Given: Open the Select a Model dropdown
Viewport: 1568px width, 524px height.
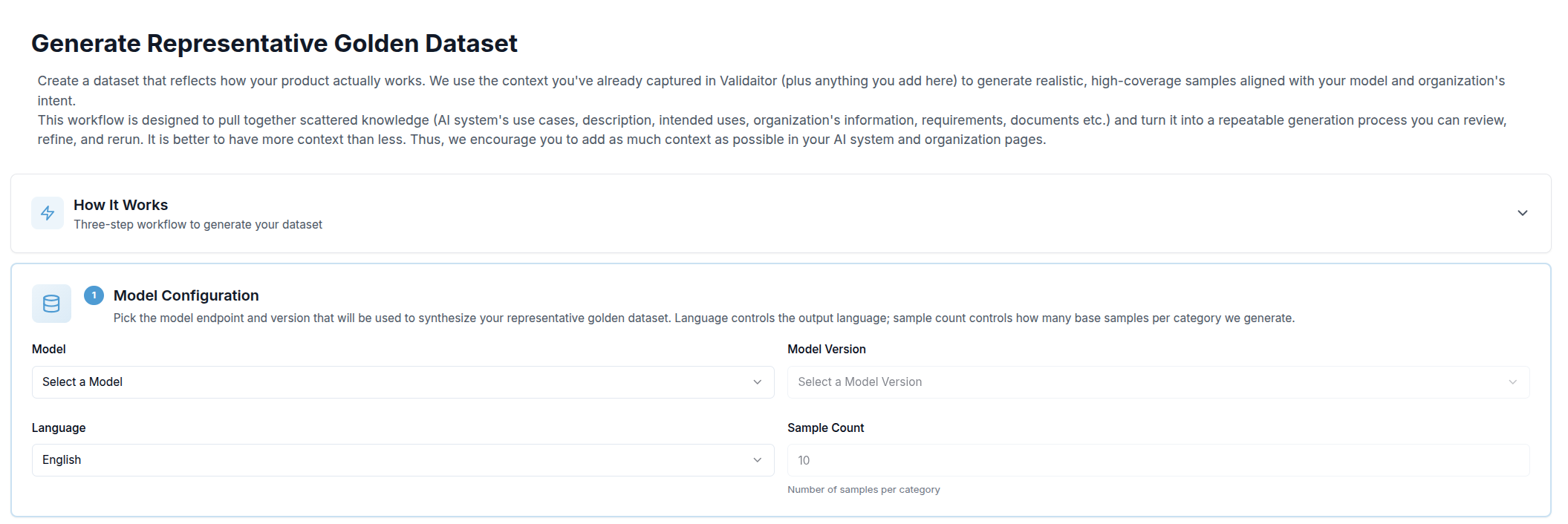Looking at the screenshot, I should point(402,382).
